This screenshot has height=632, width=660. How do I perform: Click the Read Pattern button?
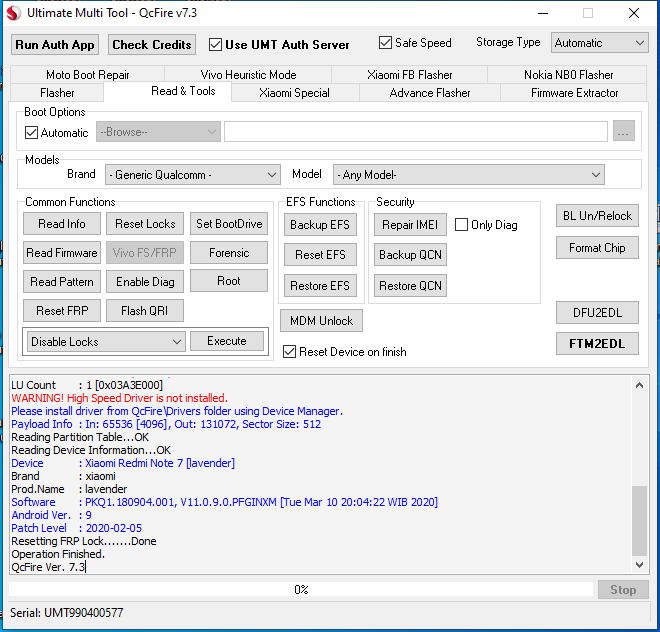coord(62,282)
